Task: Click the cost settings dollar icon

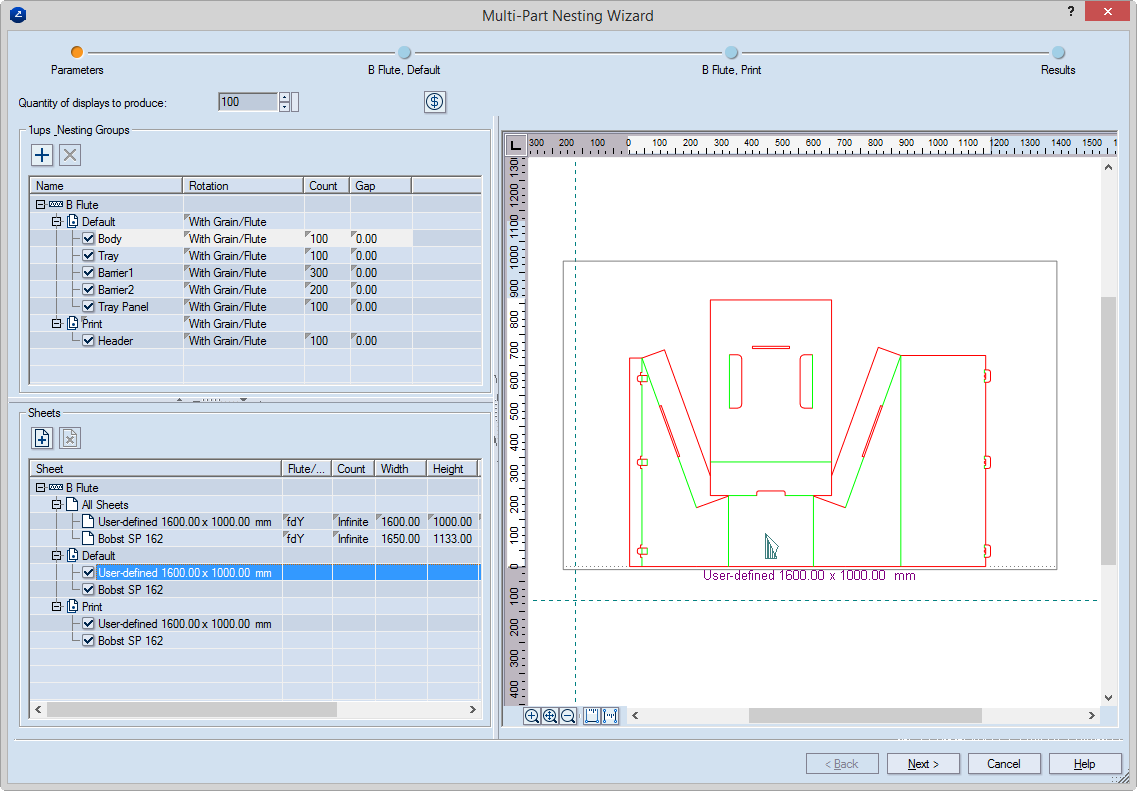Action: coord(435,102)
